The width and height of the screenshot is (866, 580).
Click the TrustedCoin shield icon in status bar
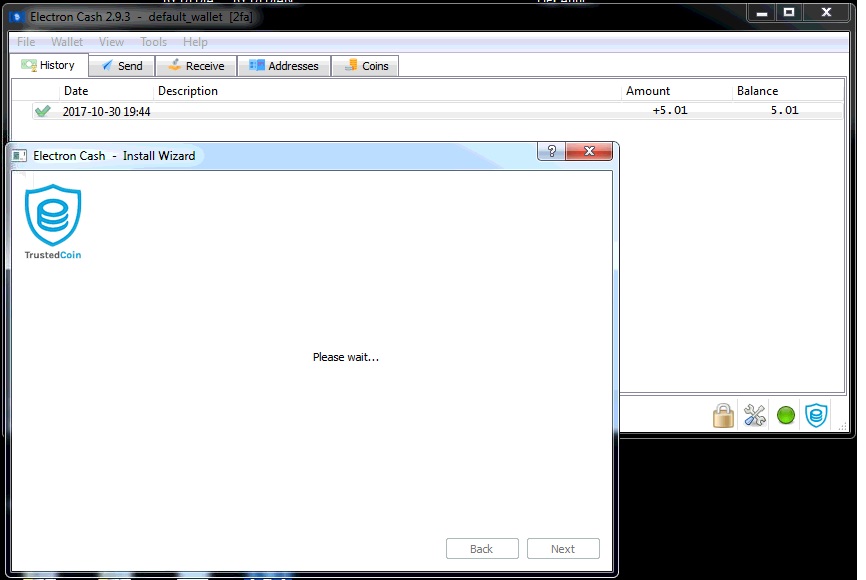816,415
